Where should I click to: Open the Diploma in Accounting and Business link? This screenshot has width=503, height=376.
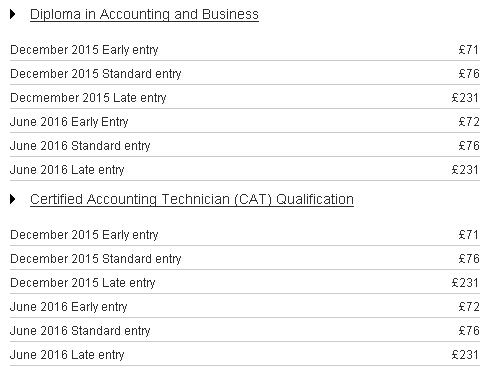pyautogui.click(x=144, y=15)
